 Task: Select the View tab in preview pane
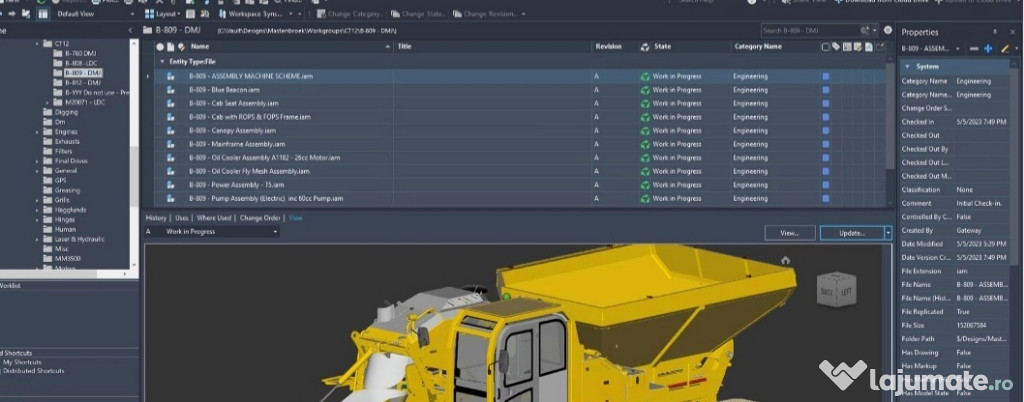[x=295, y=218]
